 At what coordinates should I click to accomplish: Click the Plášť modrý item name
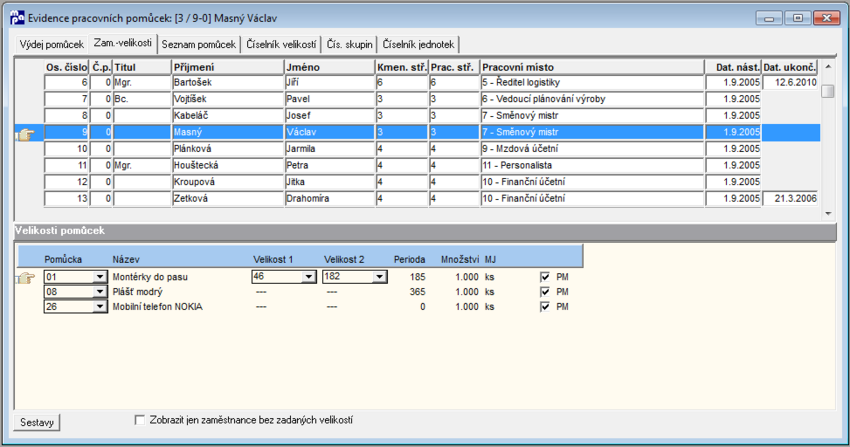pos(138,292)
